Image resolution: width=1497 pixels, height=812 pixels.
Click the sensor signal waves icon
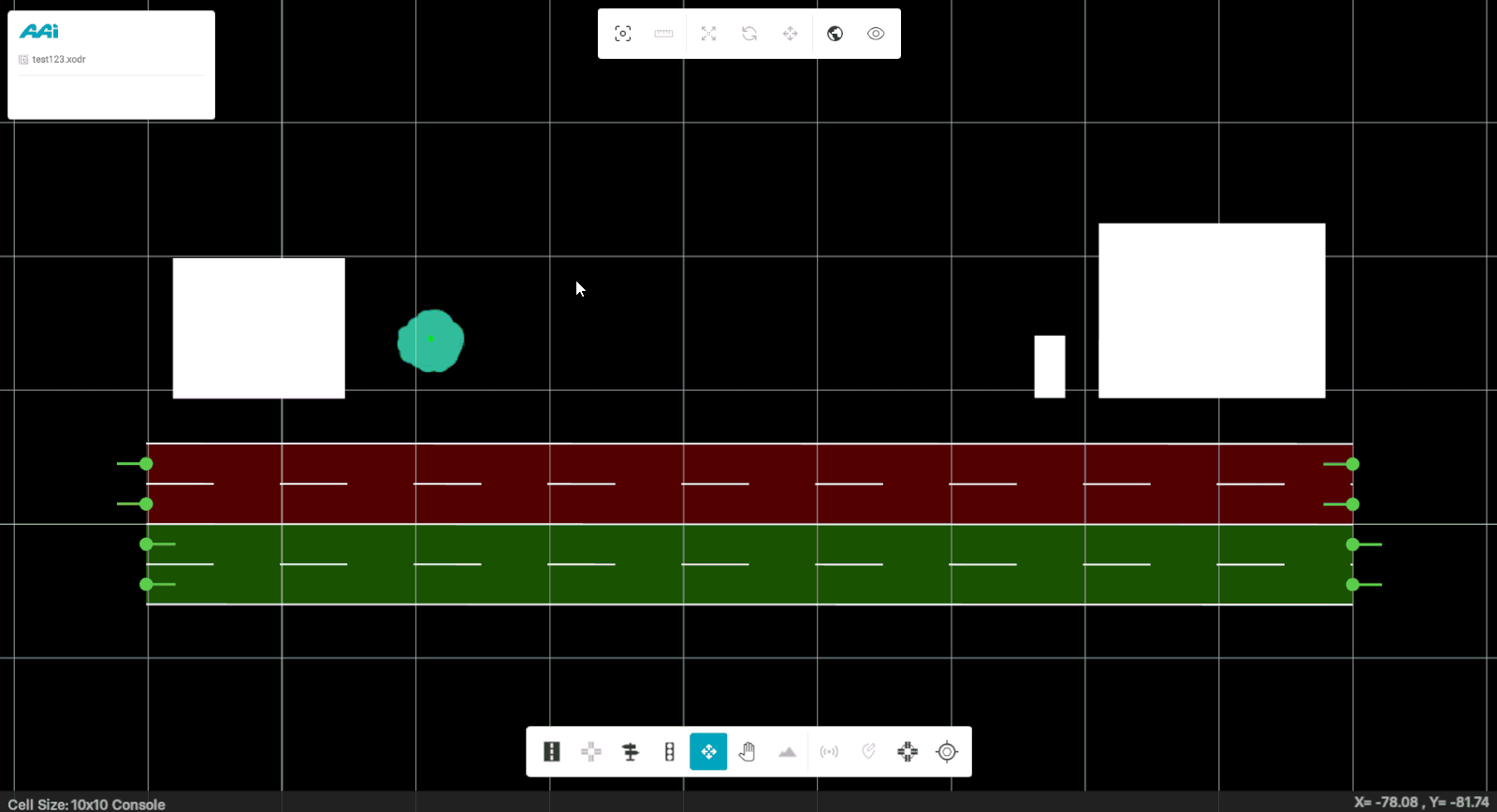click(x=829, y=751)
